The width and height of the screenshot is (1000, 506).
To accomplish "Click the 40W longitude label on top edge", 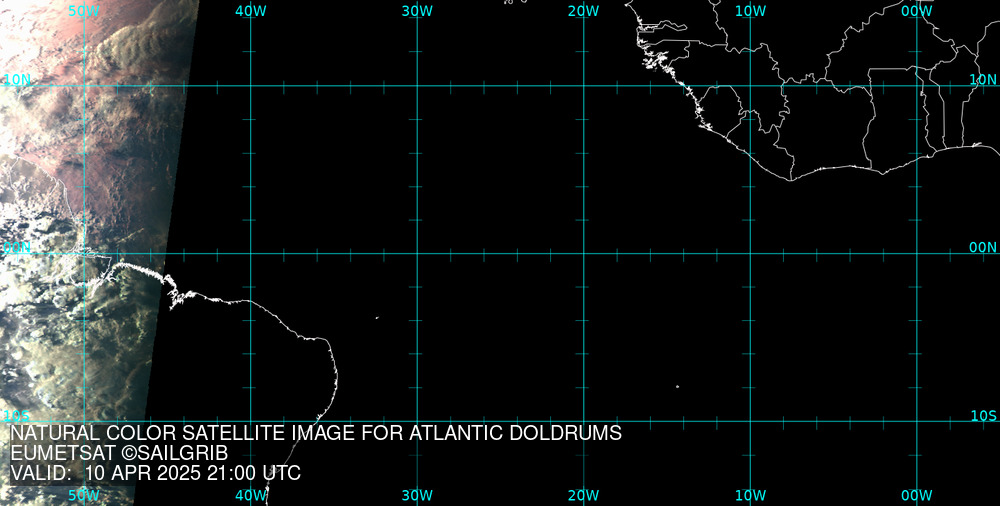I will click(251, 11).
